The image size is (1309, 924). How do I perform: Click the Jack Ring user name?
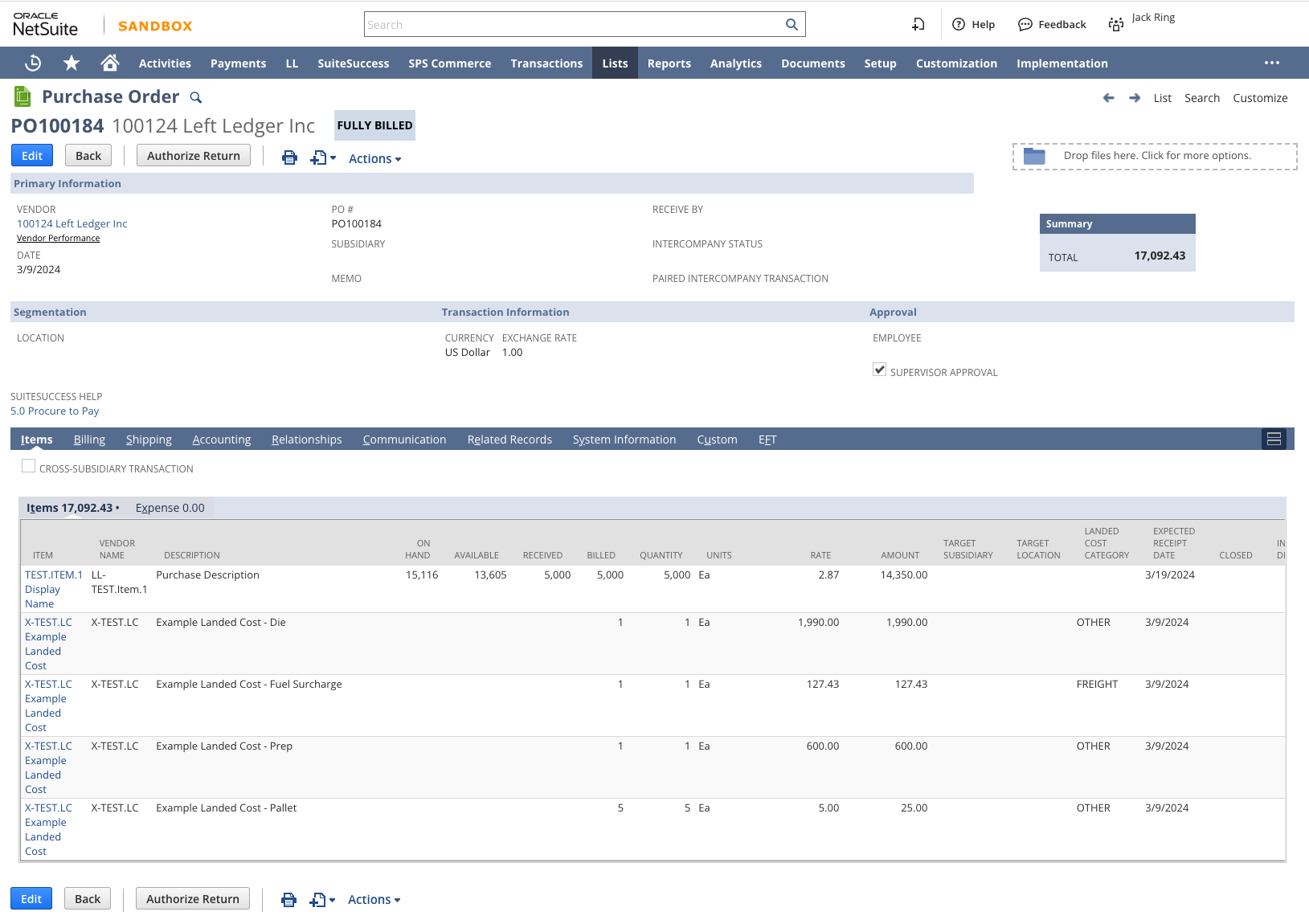1153,18
